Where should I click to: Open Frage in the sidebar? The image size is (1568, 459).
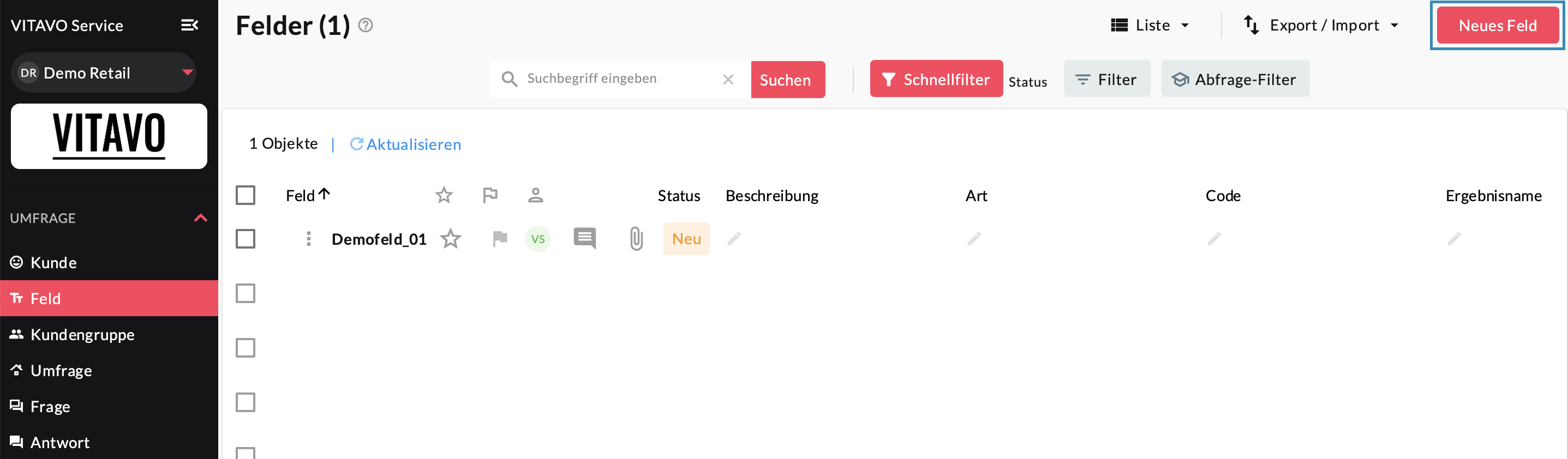click(x=50, y=407)
